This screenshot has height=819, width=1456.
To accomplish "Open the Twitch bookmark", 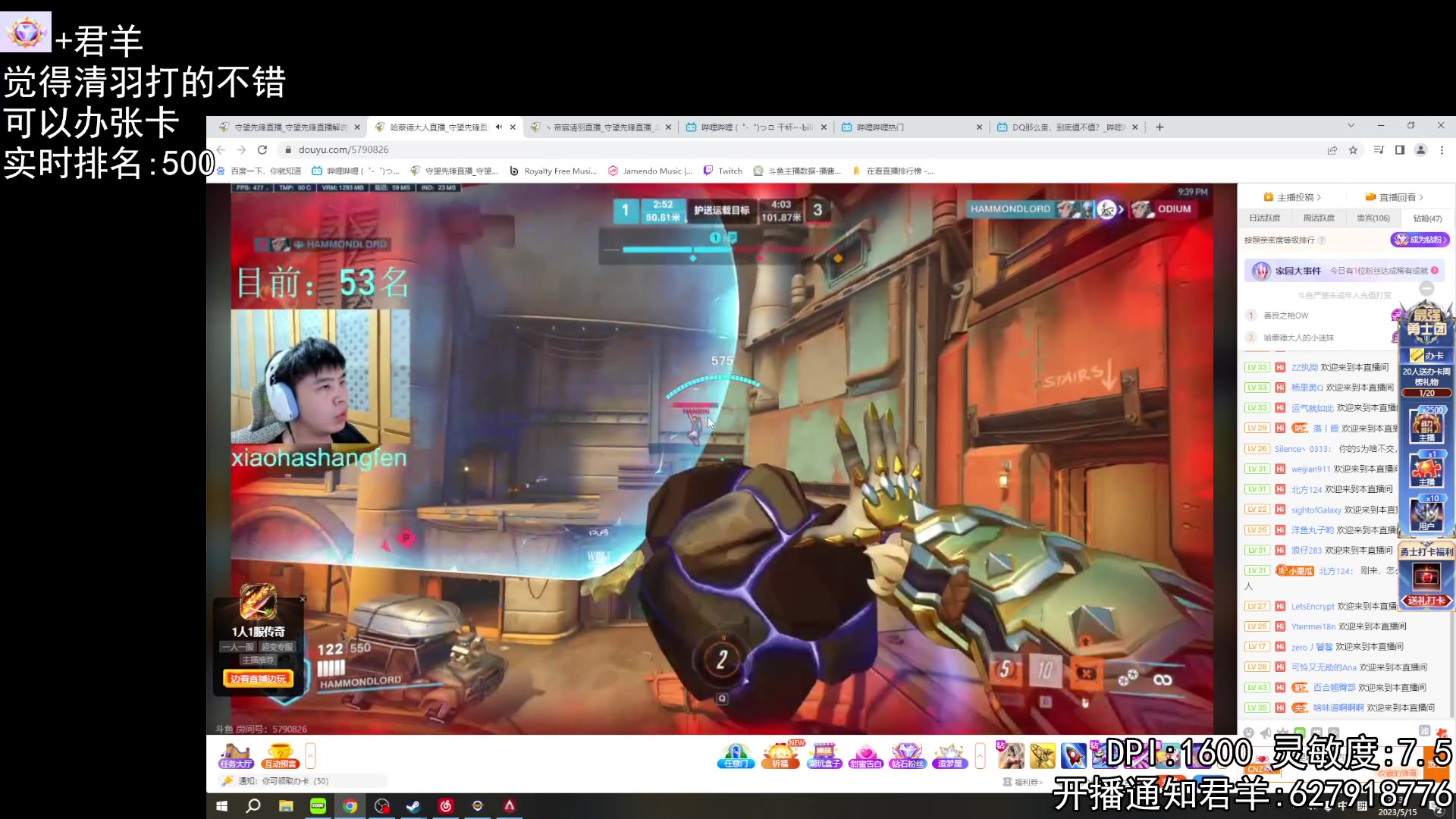I will click(723, 171).
